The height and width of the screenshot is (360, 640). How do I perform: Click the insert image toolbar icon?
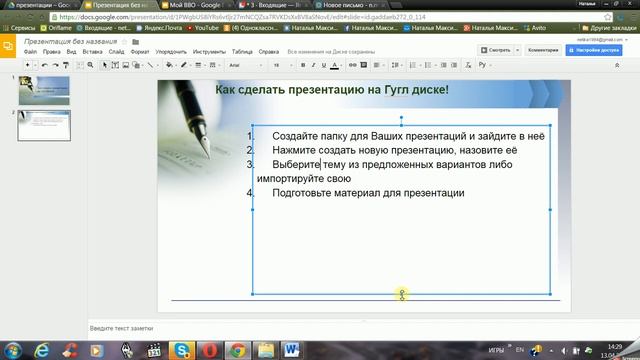126,65
